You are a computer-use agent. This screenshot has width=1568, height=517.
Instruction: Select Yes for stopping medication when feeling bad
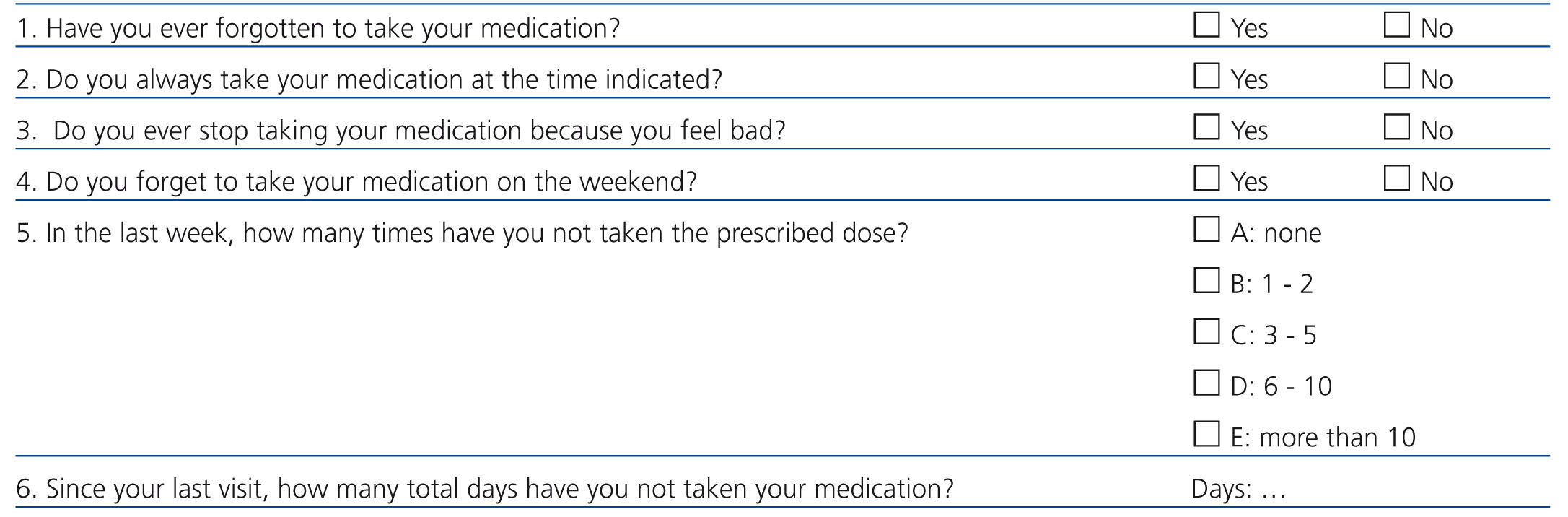pos(1206,127)
